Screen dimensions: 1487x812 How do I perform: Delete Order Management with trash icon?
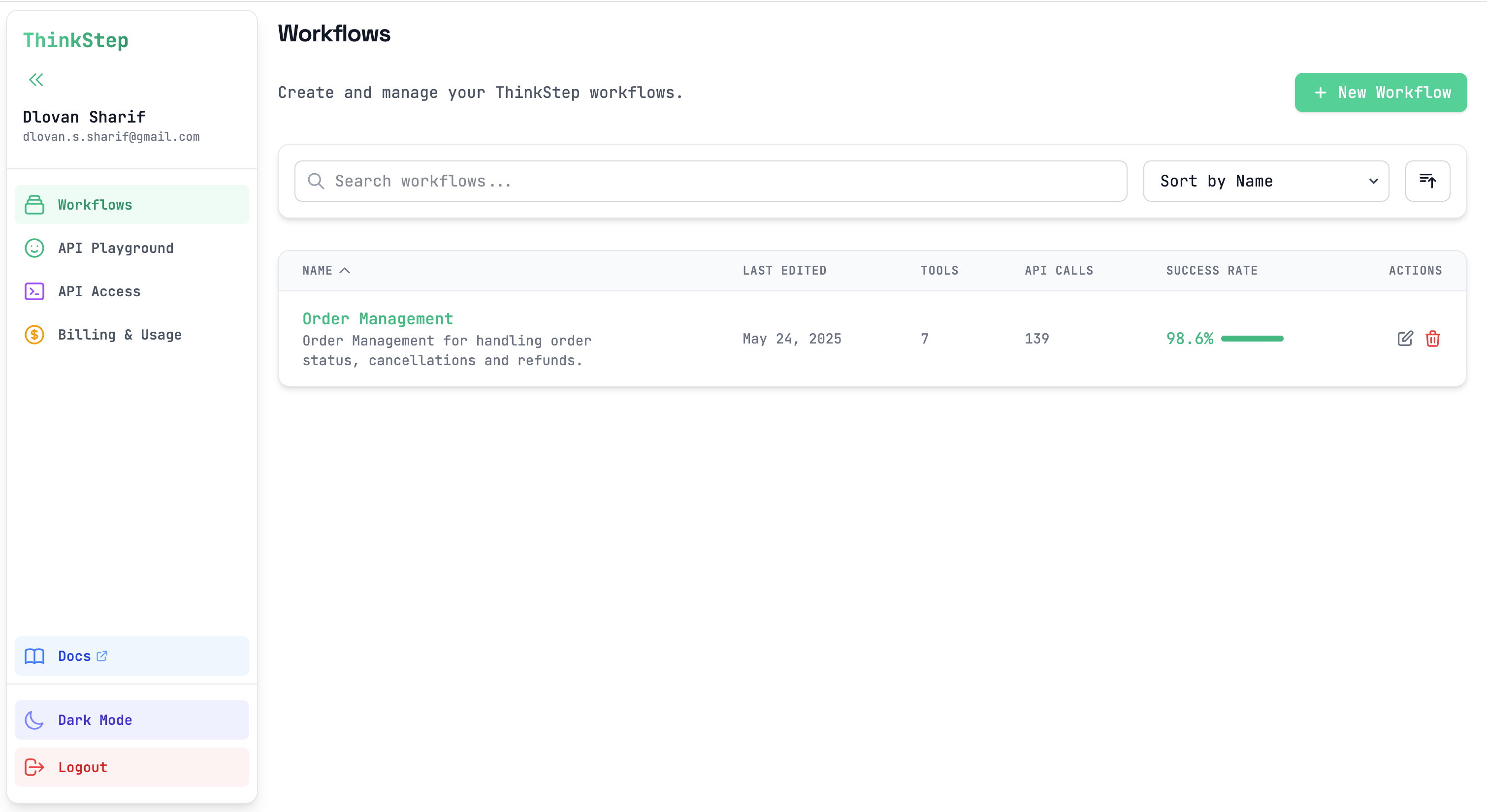[1432, 339]
